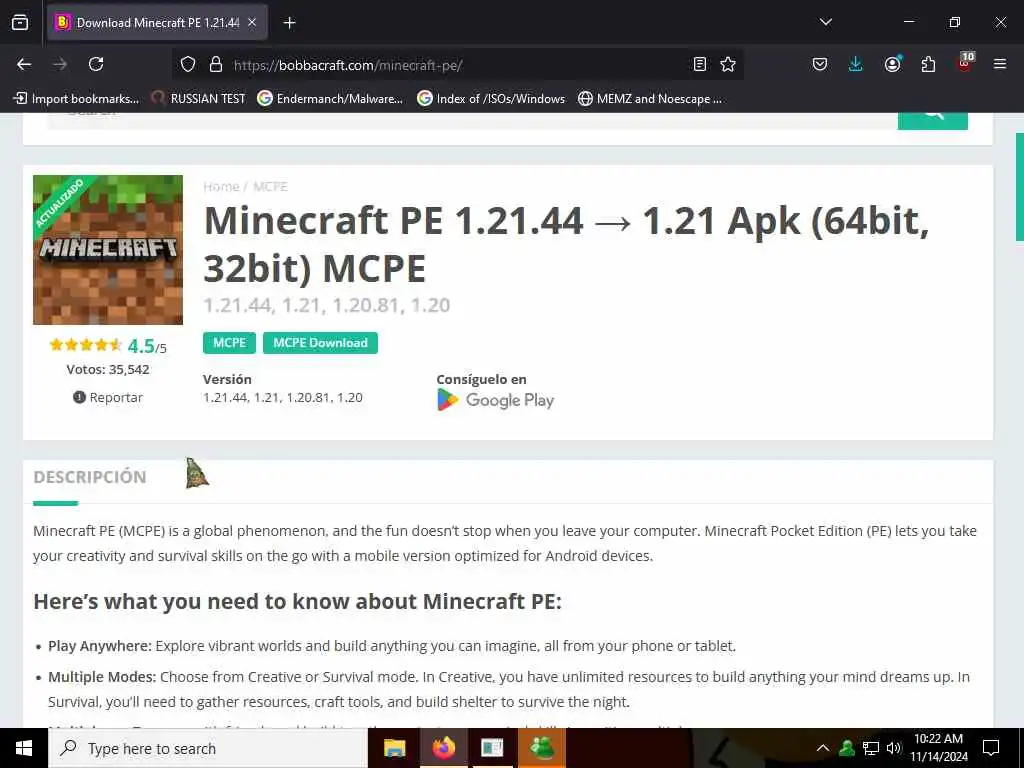Save page to Pocket
The width and height of the screenshot is (1024, 768).
820,64
